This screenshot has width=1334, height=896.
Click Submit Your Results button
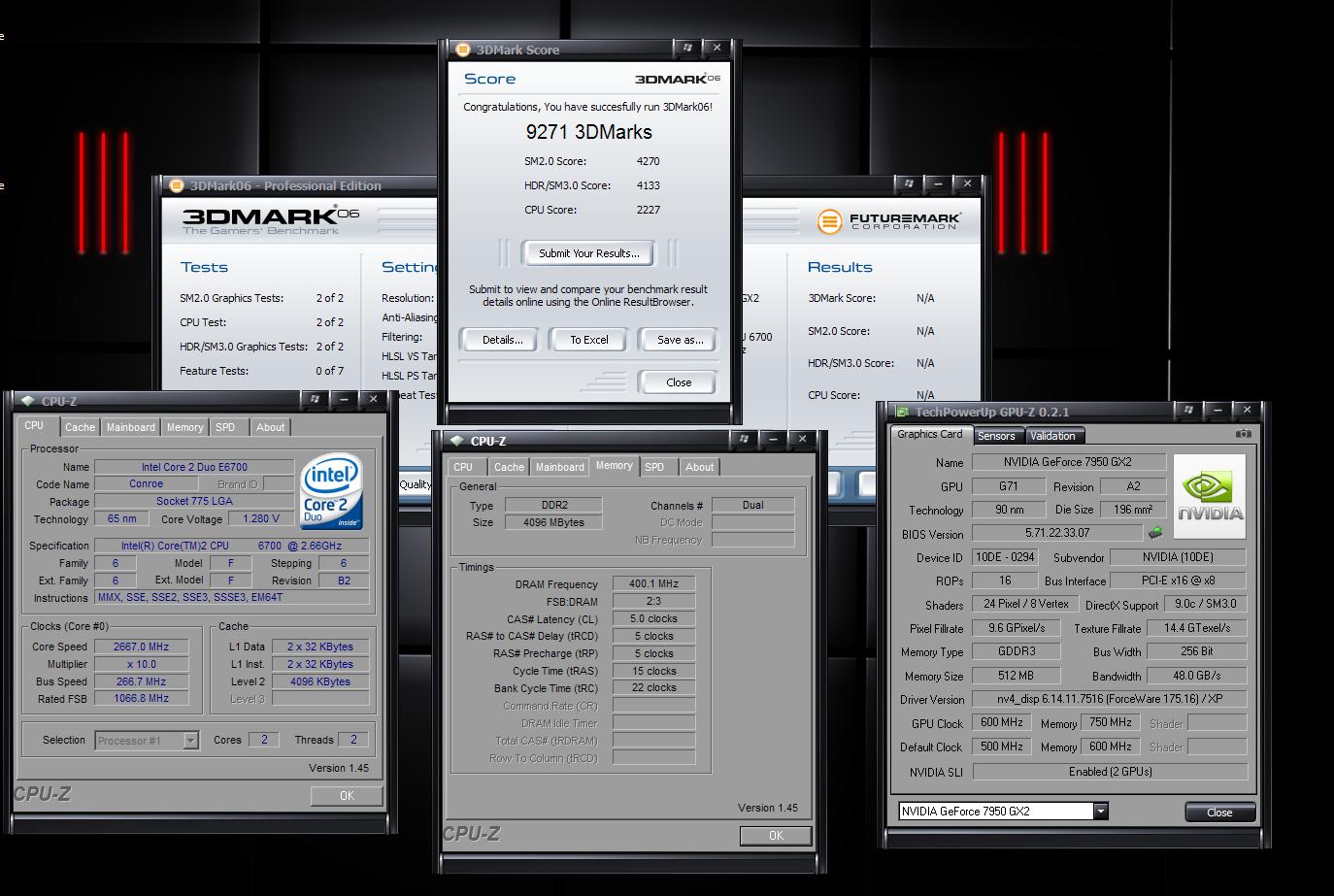click(x=588, y=253)
